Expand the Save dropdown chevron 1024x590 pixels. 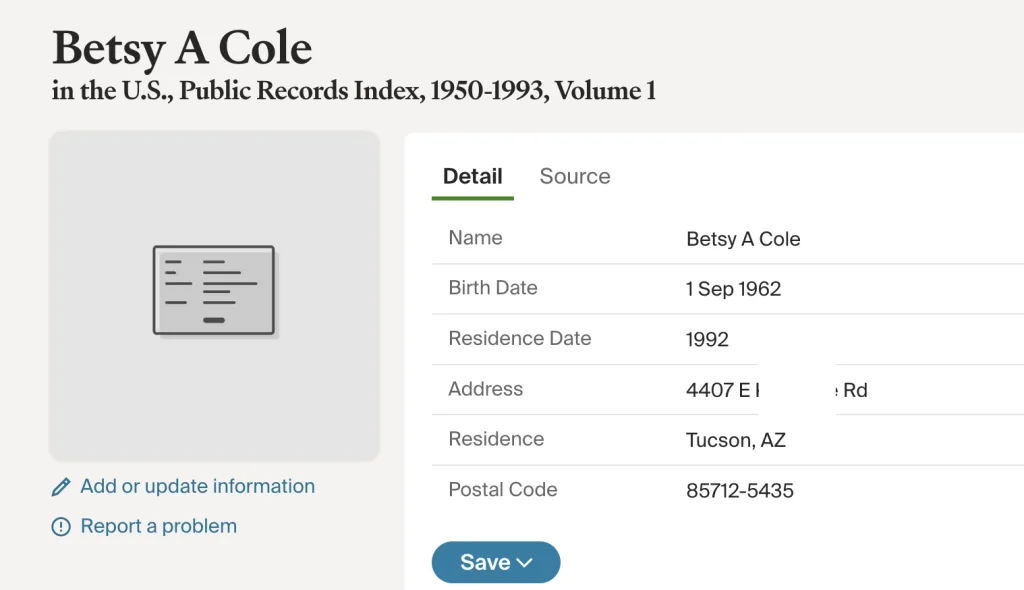pos(524,563)
